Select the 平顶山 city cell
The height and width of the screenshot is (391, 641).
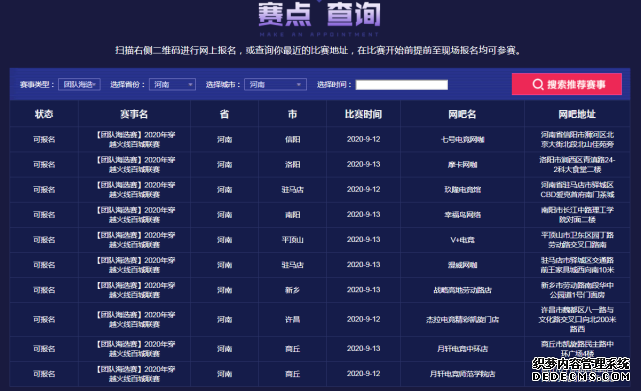(292, 240)
